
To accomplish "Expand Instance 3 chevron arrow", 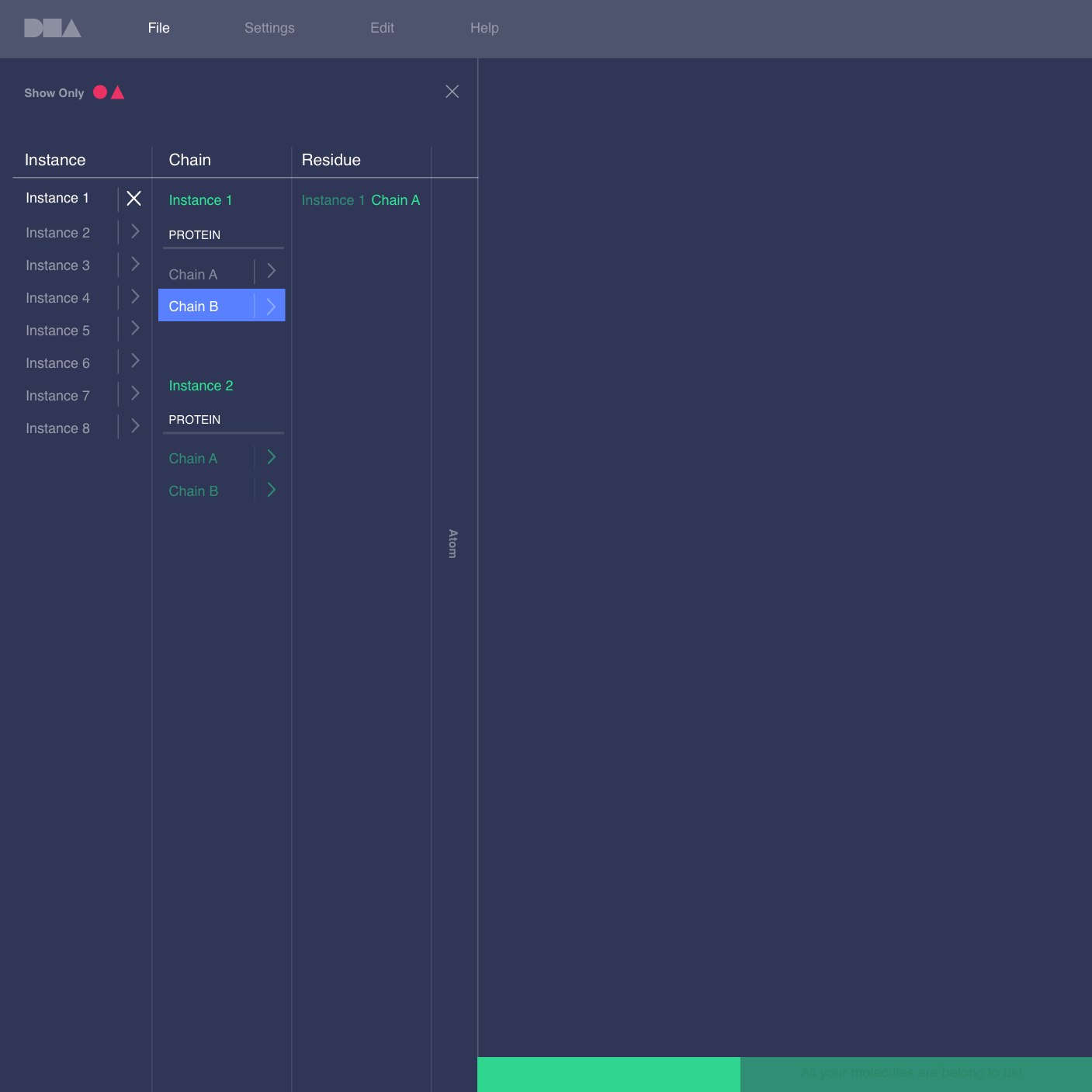I will click(135, 265).
